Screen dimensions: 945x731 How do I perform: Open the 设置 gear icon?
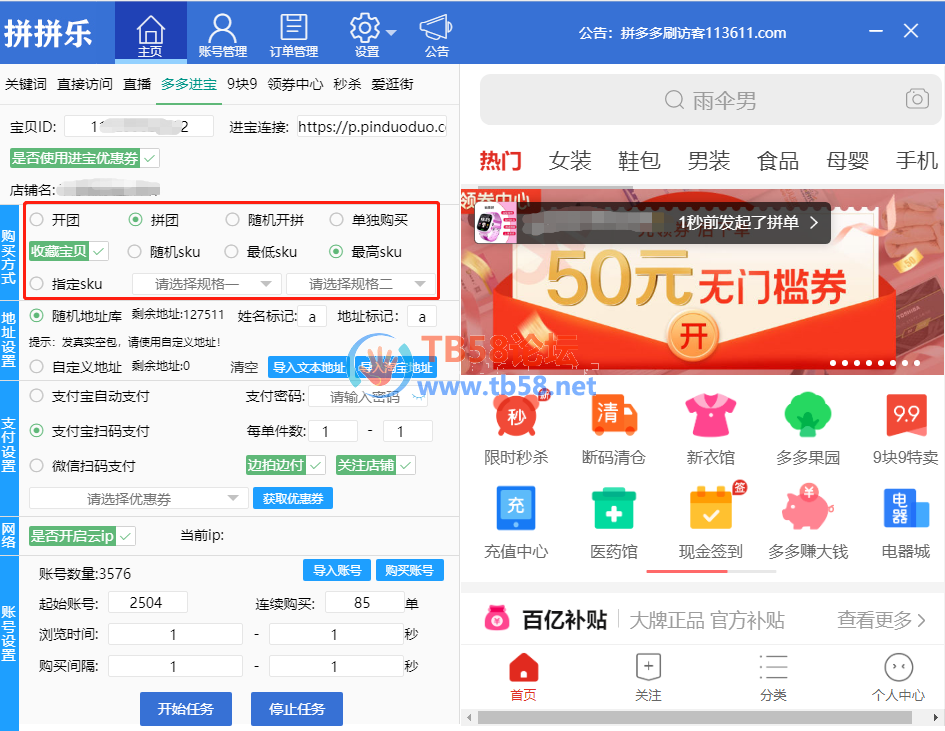point(365,28)
